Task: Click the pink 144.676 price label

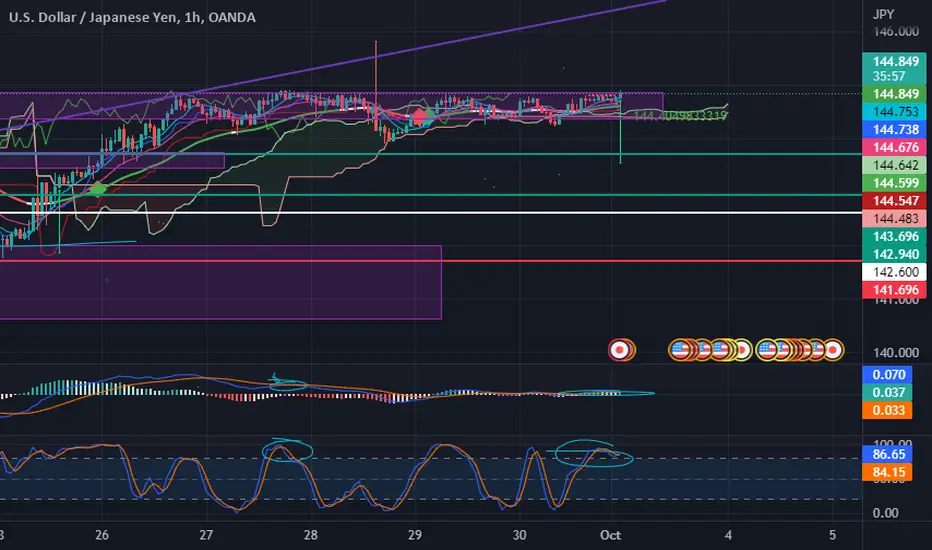Action: (894, 147)
